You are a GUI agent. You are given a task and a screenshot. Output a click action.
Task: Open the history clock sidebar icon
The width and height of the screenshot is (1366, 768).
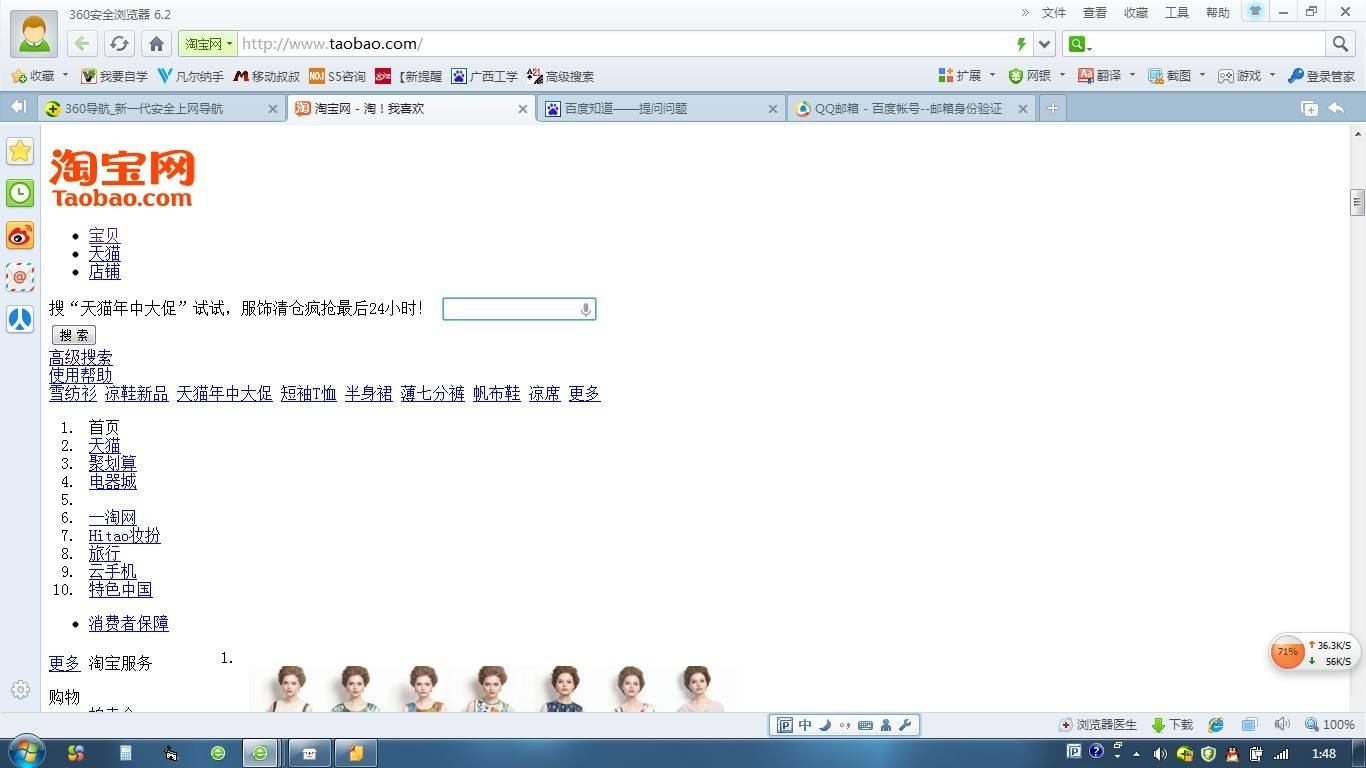[x=20, y=193]
